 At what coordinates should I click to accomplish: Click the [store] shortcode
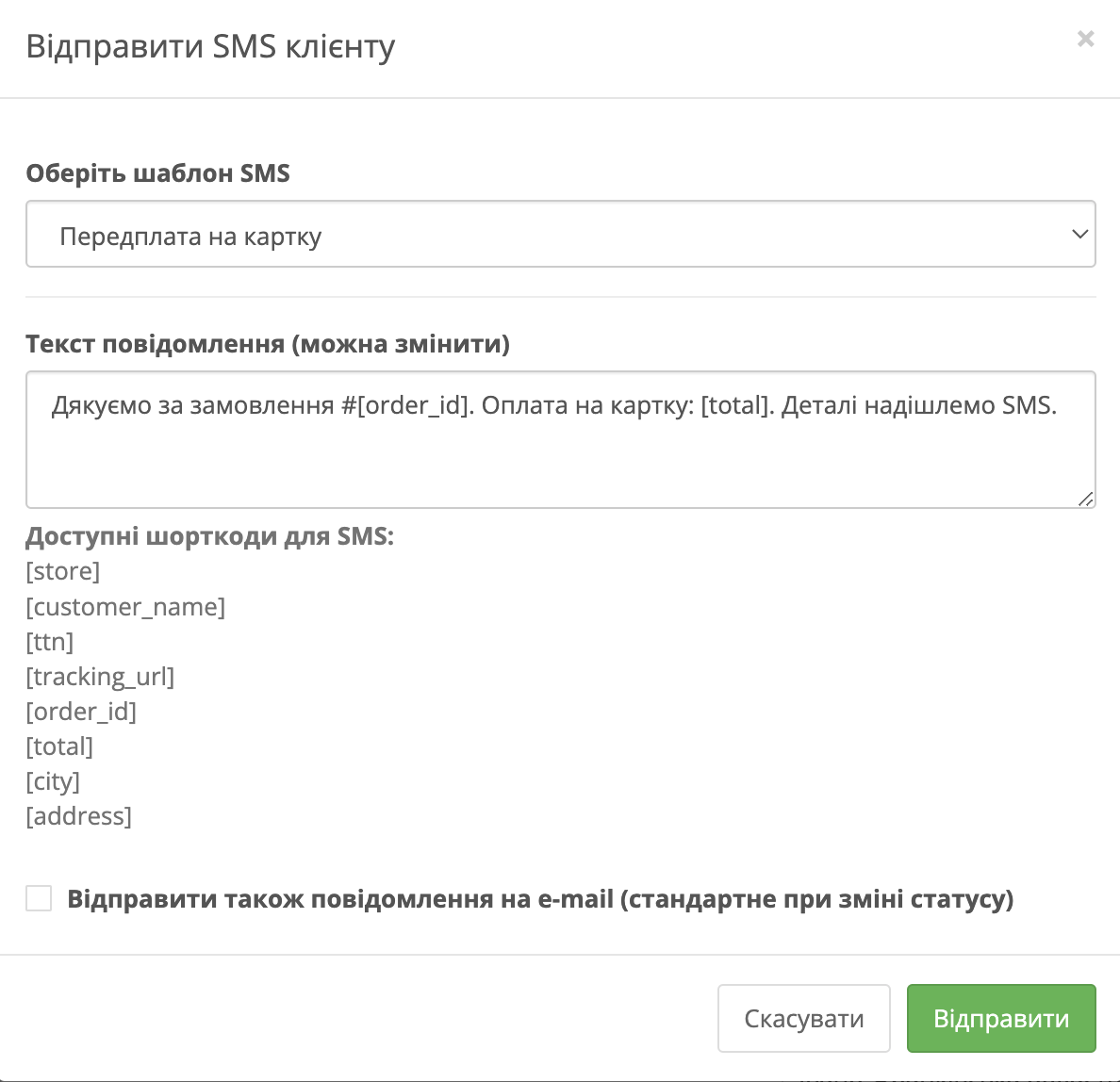coord(63,571)
